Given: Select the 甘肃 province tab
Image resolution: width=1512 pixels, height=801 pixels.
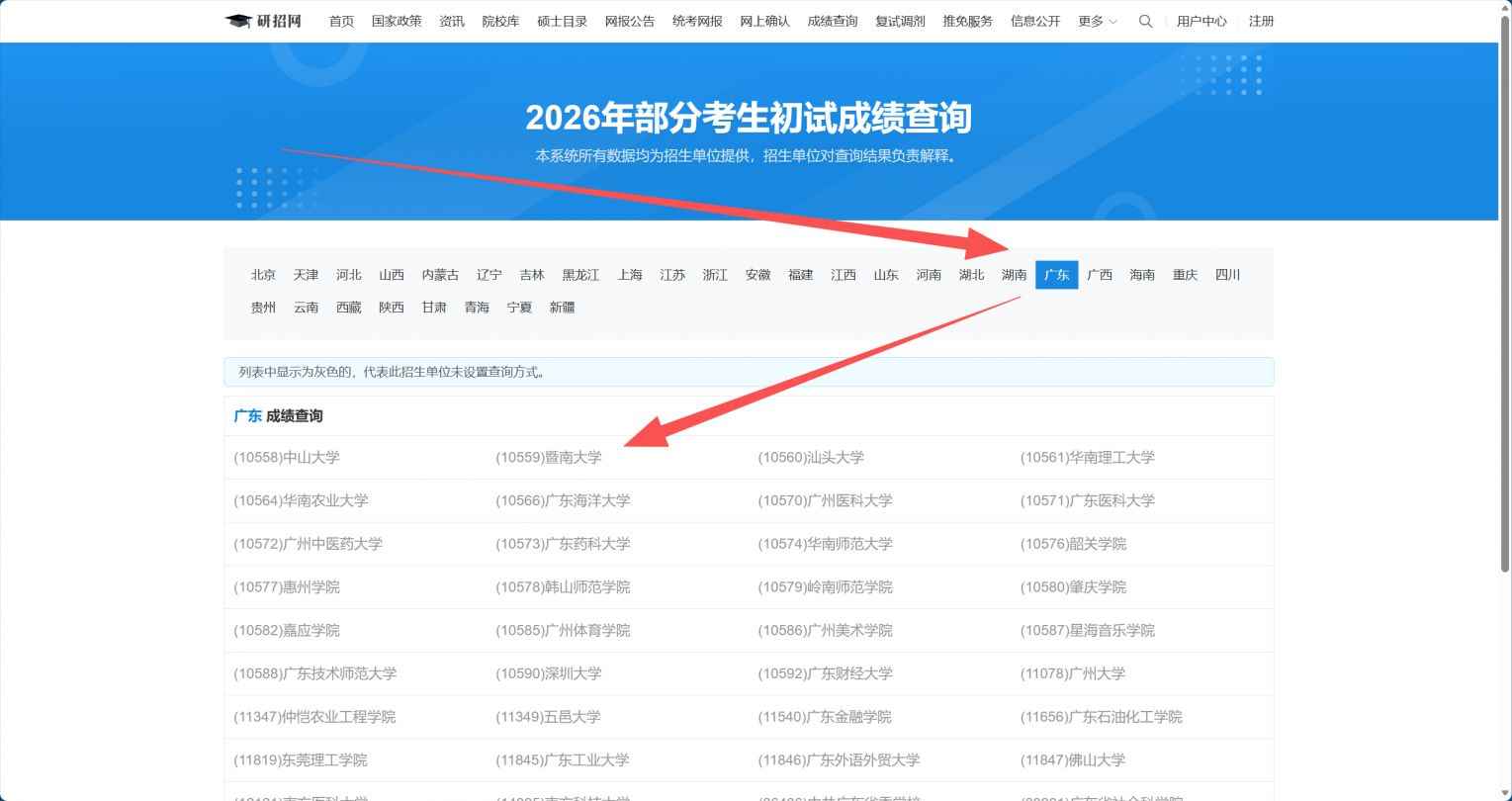Looking at the screenshot, I should [x=434, y=308].
